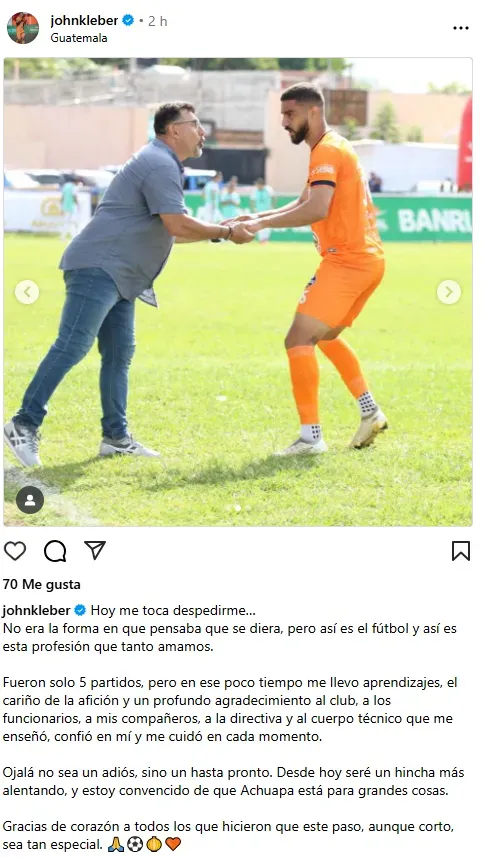Click the orange heart emoji in caption

[173, 844]
